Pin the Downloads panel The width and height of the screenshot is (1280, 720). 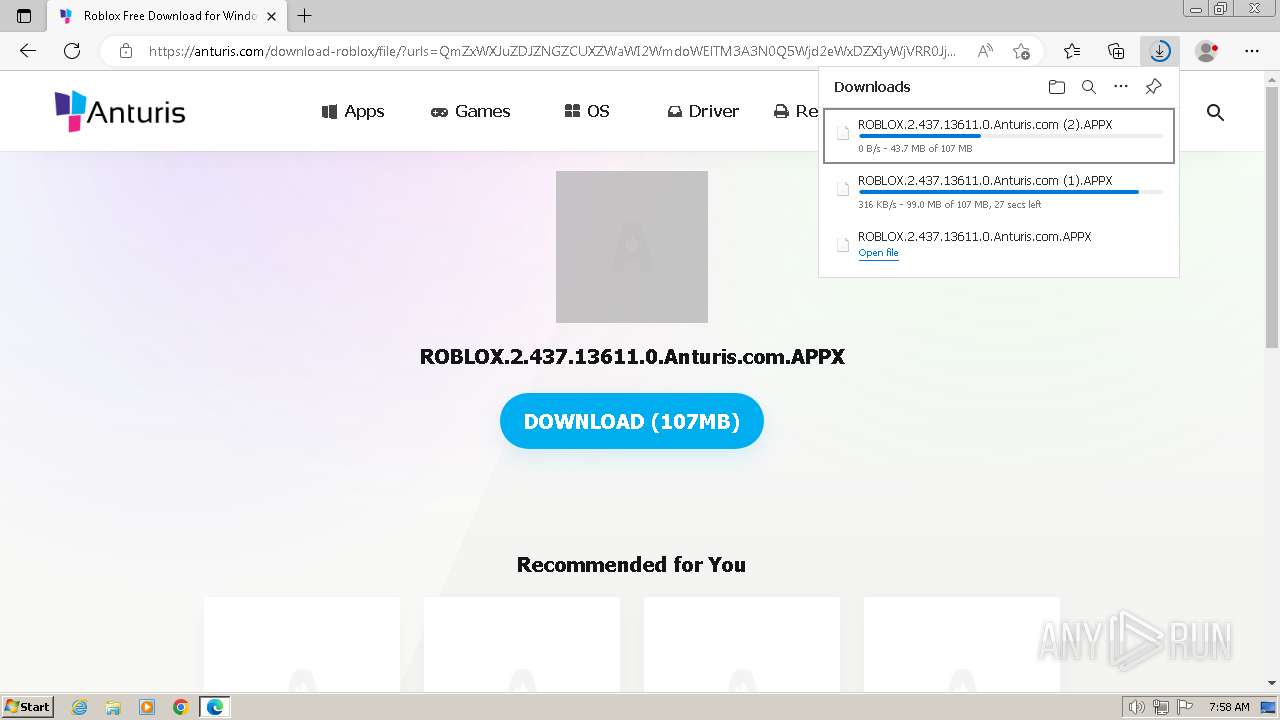[x=1153, y=87]
